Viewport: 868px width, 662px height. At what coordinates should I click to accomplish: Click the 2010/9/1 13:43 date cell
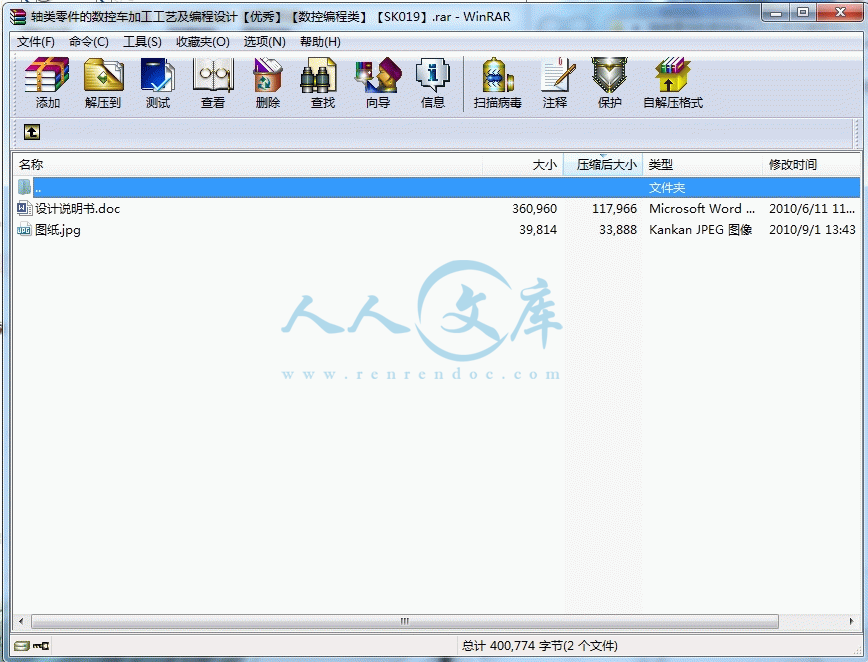[x=812, y=230]
